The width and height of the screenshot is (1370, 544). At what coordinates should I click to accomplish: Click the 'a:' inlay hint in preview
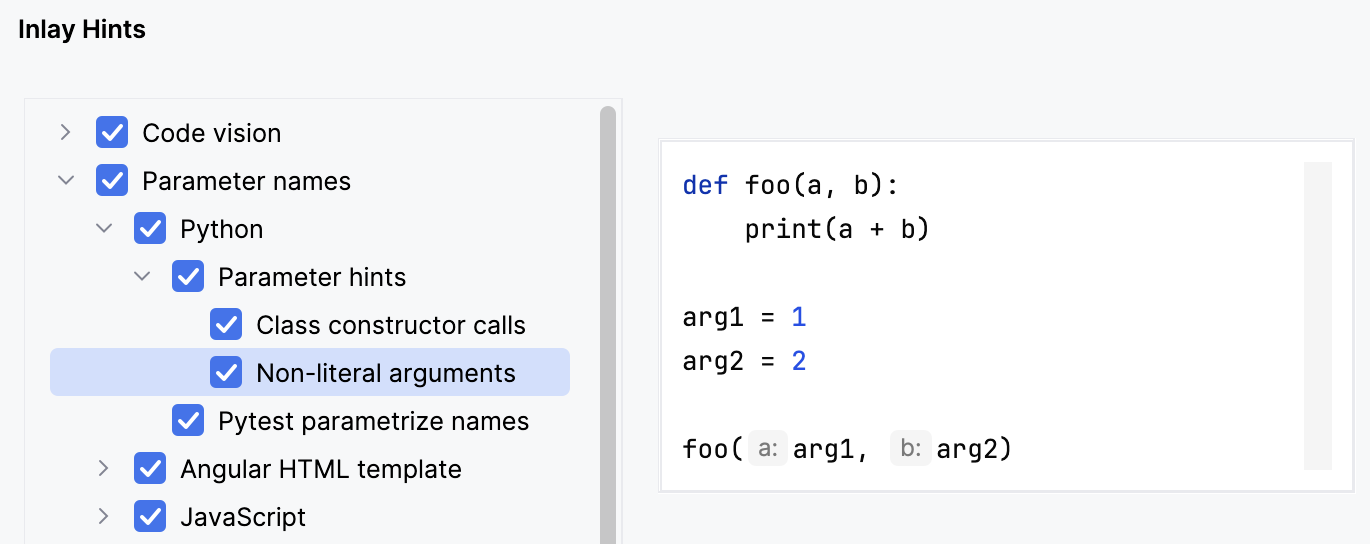[x=768, y=450]
